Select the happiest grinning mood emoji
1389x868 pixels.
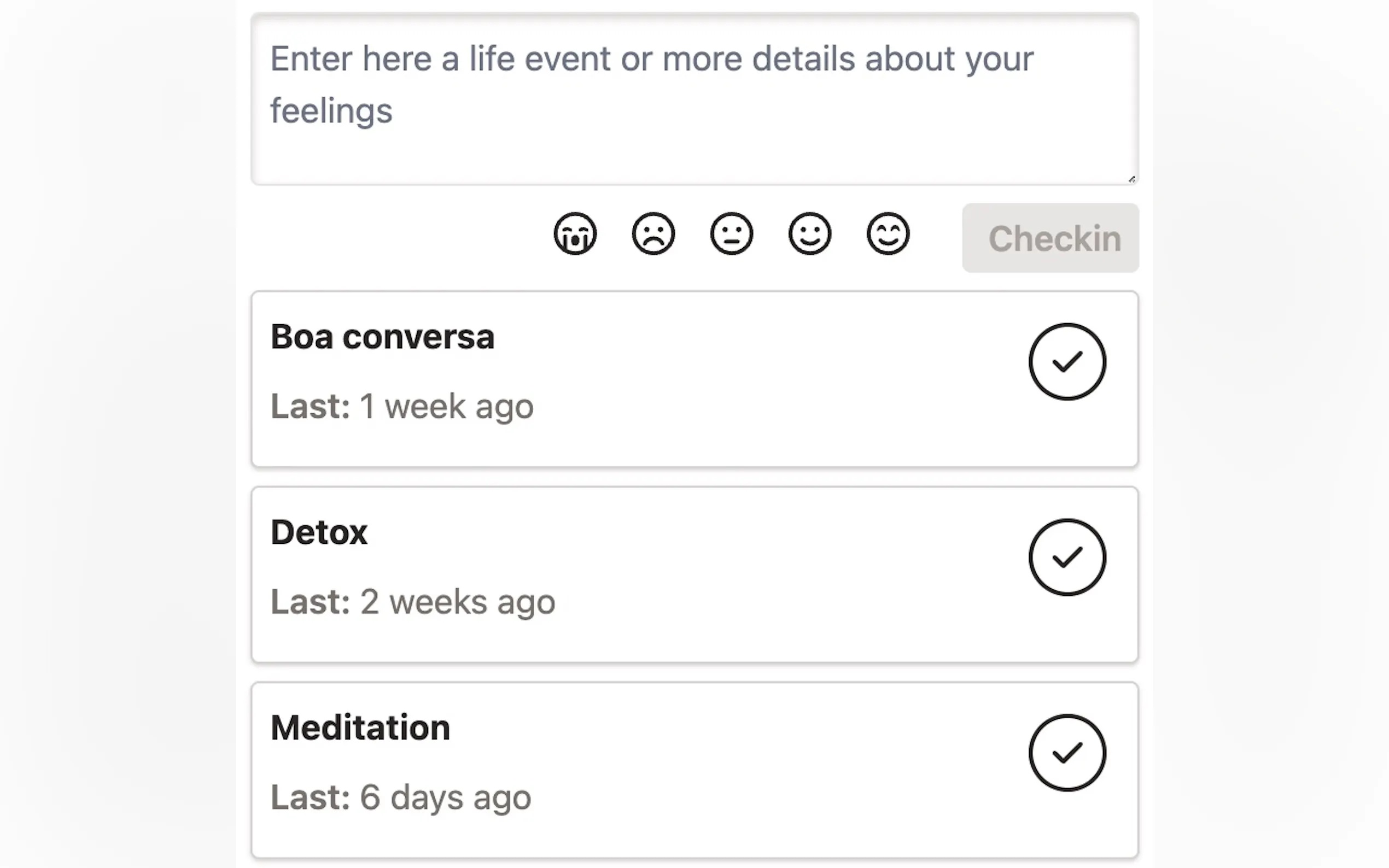[x=888, y=233]
